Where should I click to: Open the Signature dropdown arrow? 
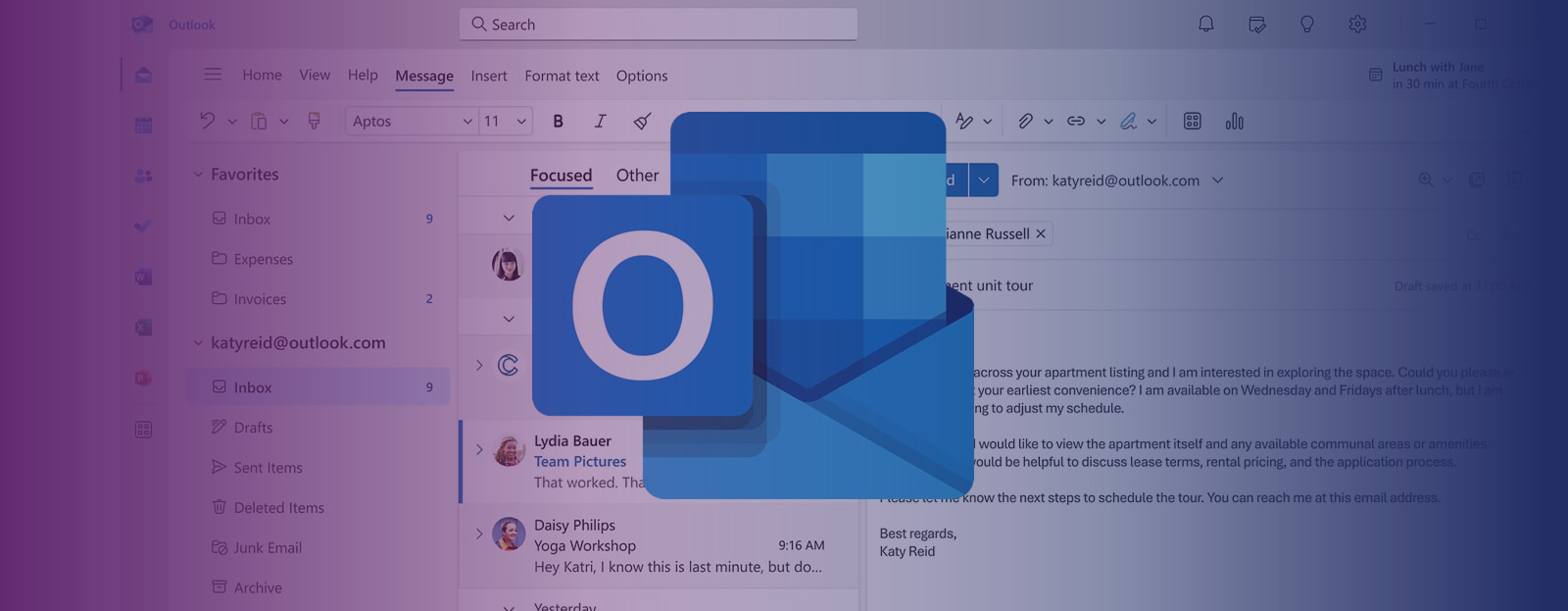(1152, 122)
